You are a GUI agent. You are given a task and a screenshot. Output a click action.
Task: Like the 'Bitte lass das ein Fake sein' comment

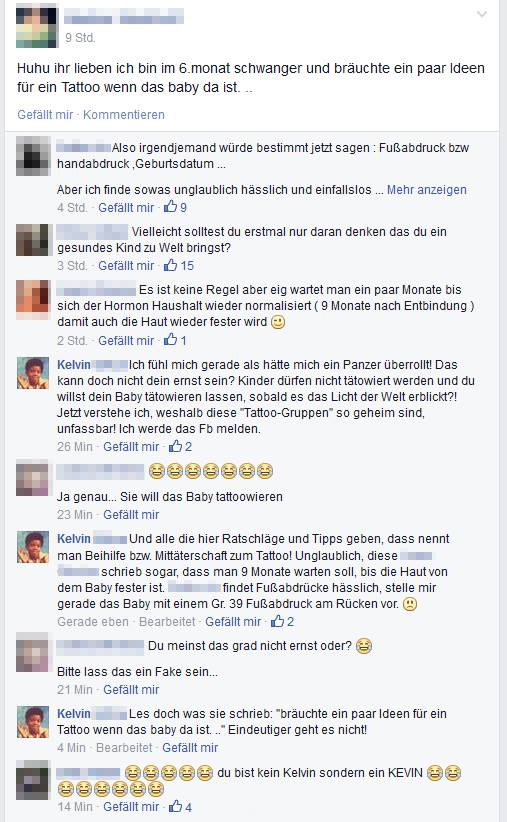point(131,690)
